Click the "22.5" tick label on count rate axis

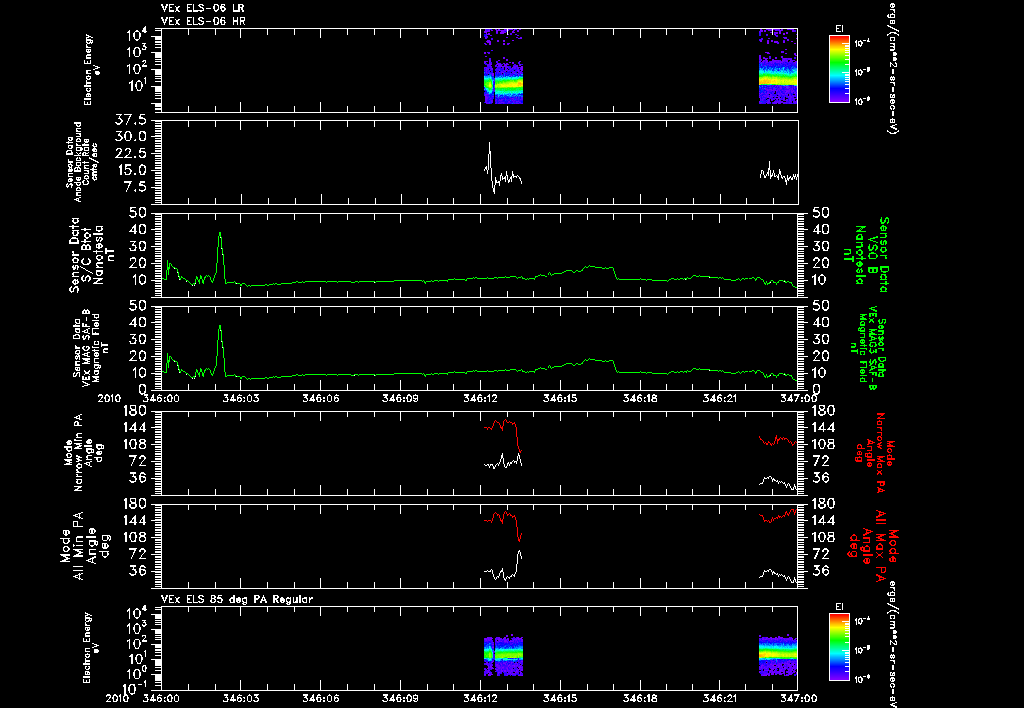[x=133, y=153]
